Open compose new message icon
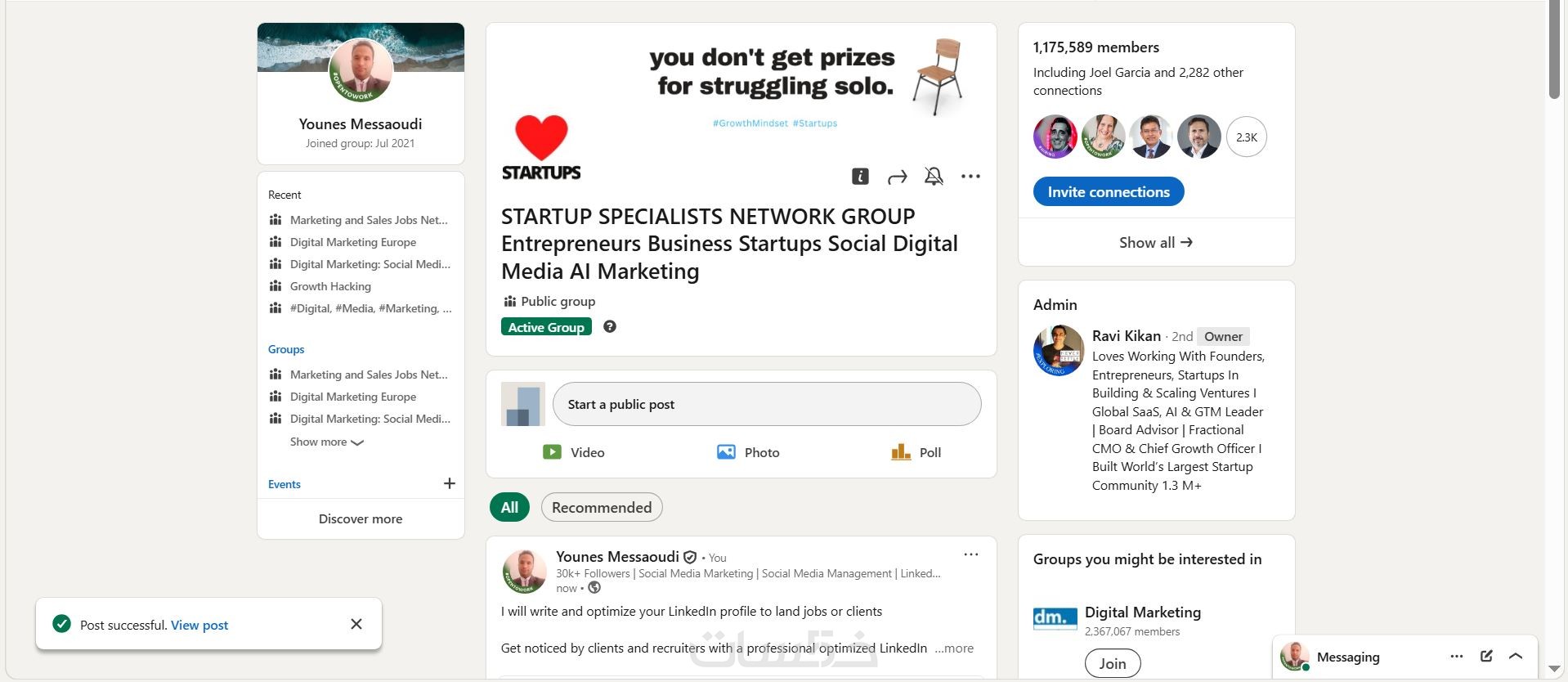The height and width of the screenshot is (682, 1568). coord(1486,656)
